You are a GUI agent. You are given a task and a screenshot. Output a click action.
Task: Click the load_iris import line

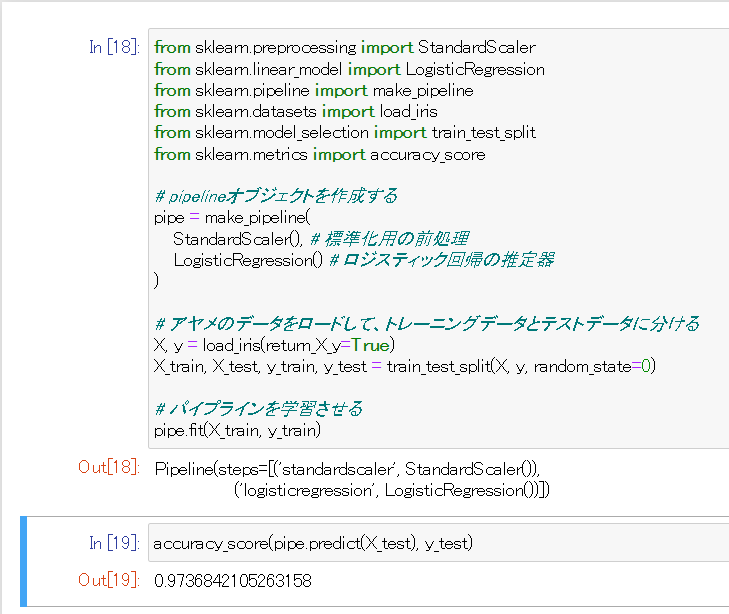(x=296, y=112)
